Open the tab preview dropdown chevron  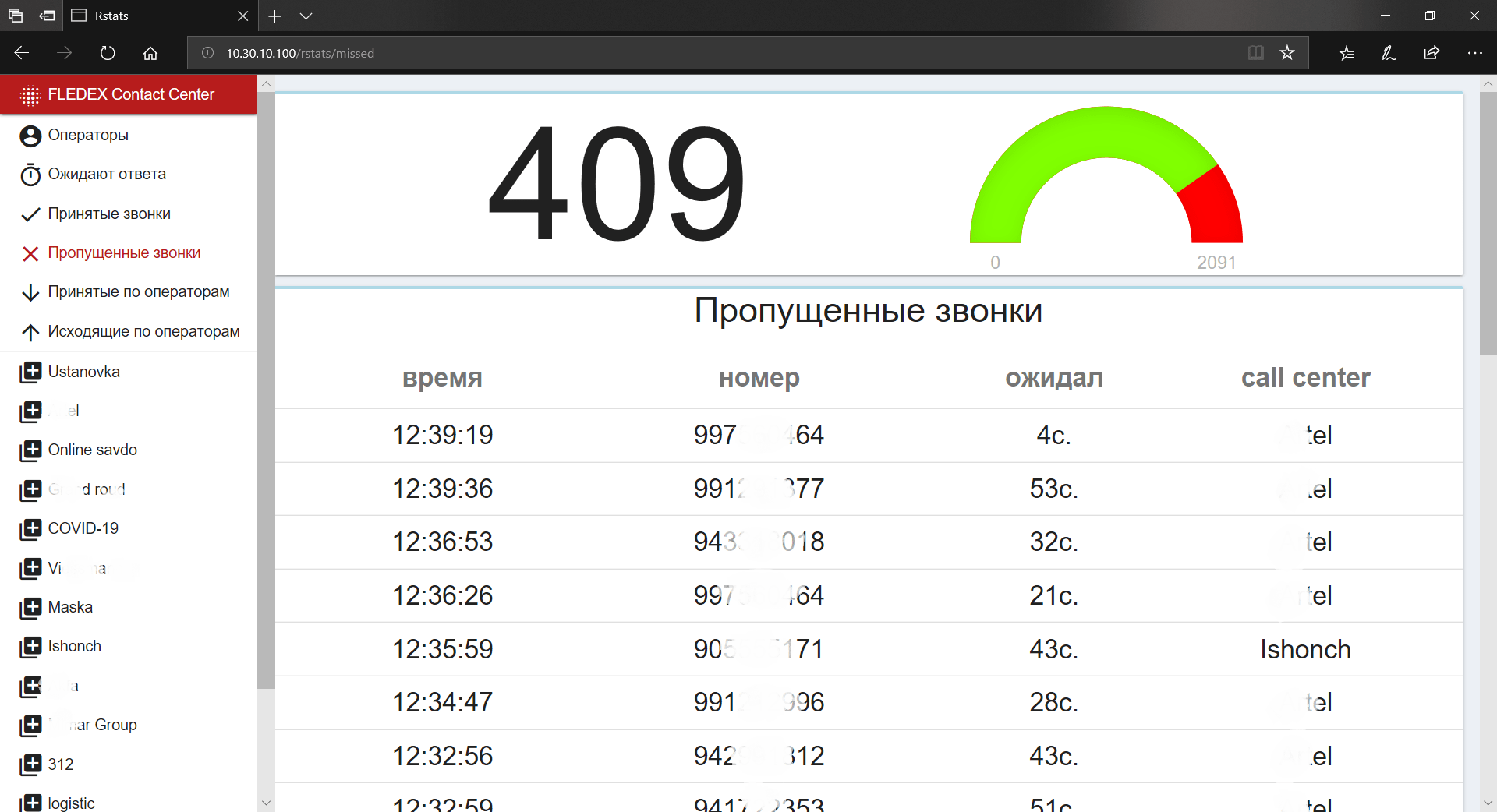click(x=306, y=16)
